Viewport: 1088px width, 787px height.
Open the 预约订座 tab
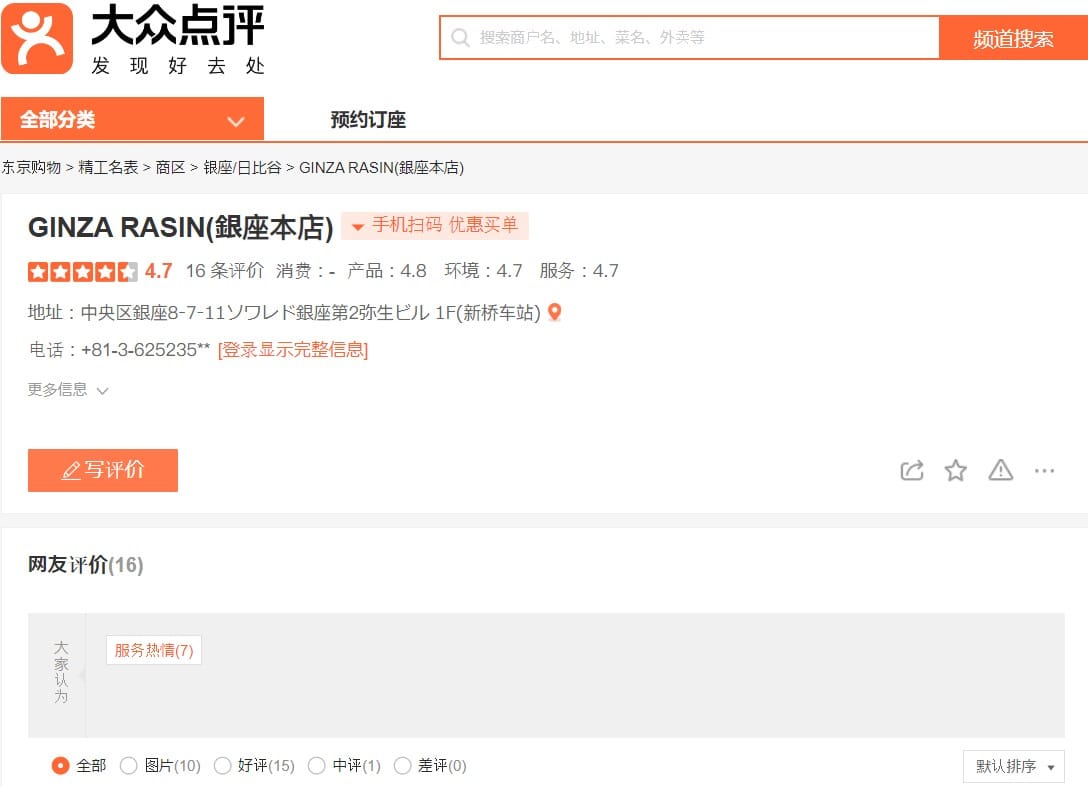pyautogui.click(x=368, y=119)
